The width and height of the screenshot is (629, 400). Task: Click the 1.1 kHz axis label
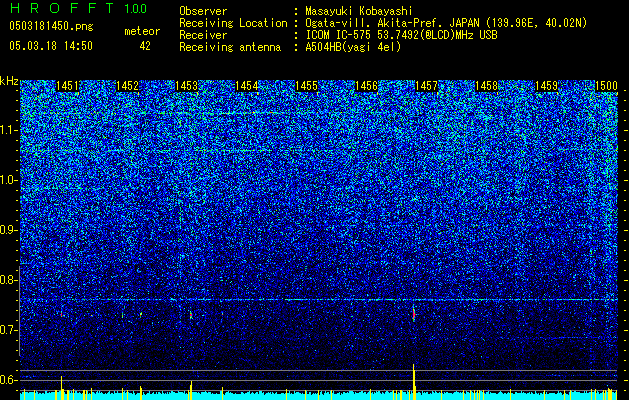[9, 130]
